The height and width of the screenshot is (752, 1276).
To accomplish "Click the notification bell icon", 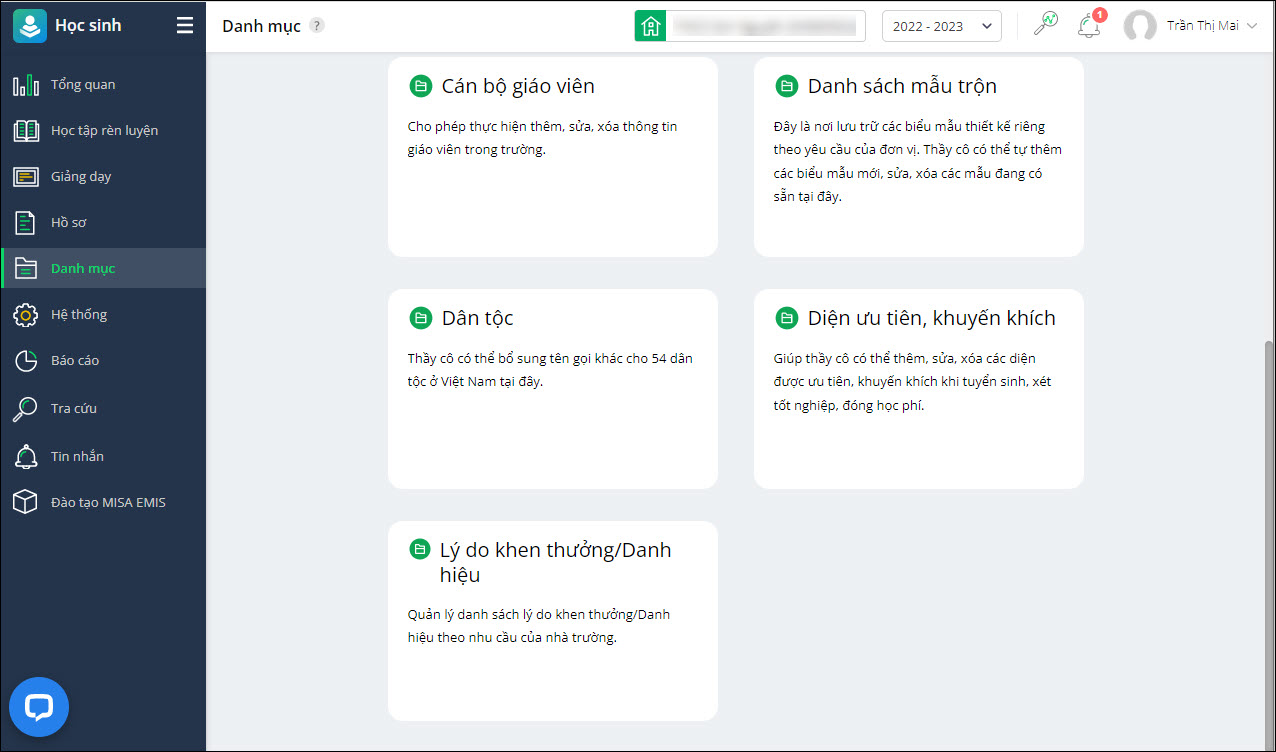I will pos(1089,26).
